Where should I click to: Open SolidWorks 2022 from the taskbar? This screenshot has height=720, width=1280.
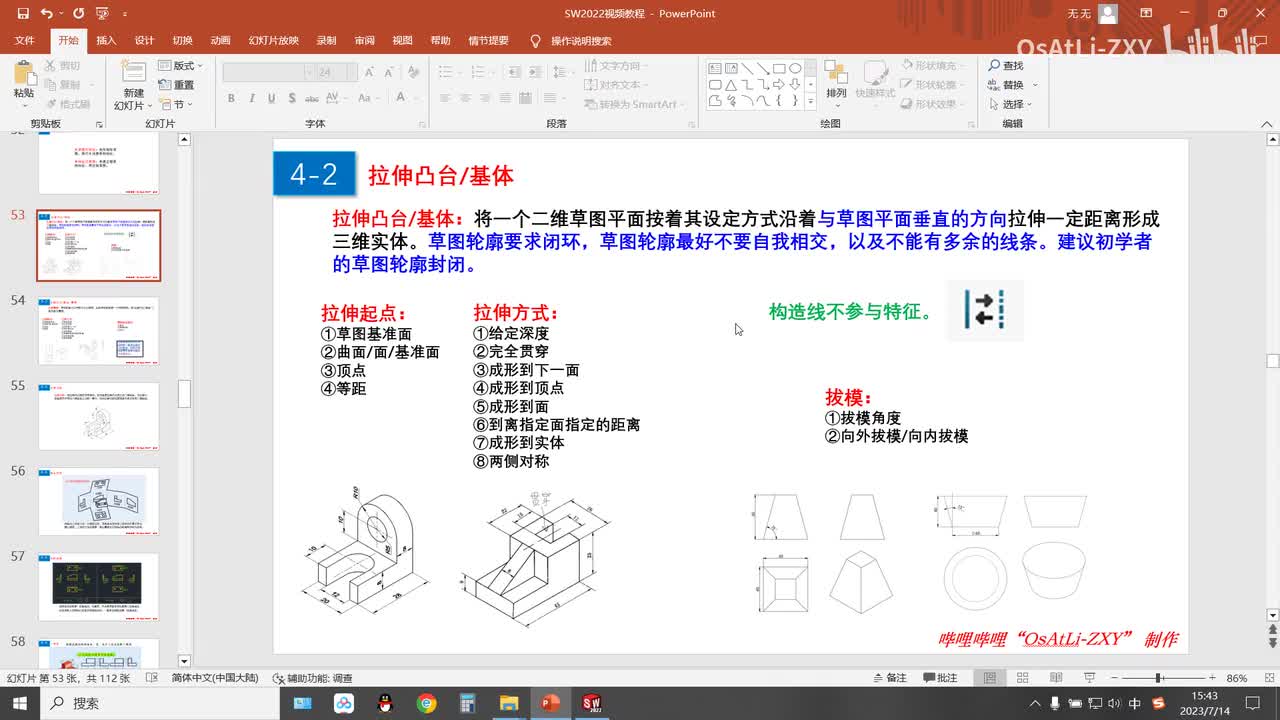591,703
